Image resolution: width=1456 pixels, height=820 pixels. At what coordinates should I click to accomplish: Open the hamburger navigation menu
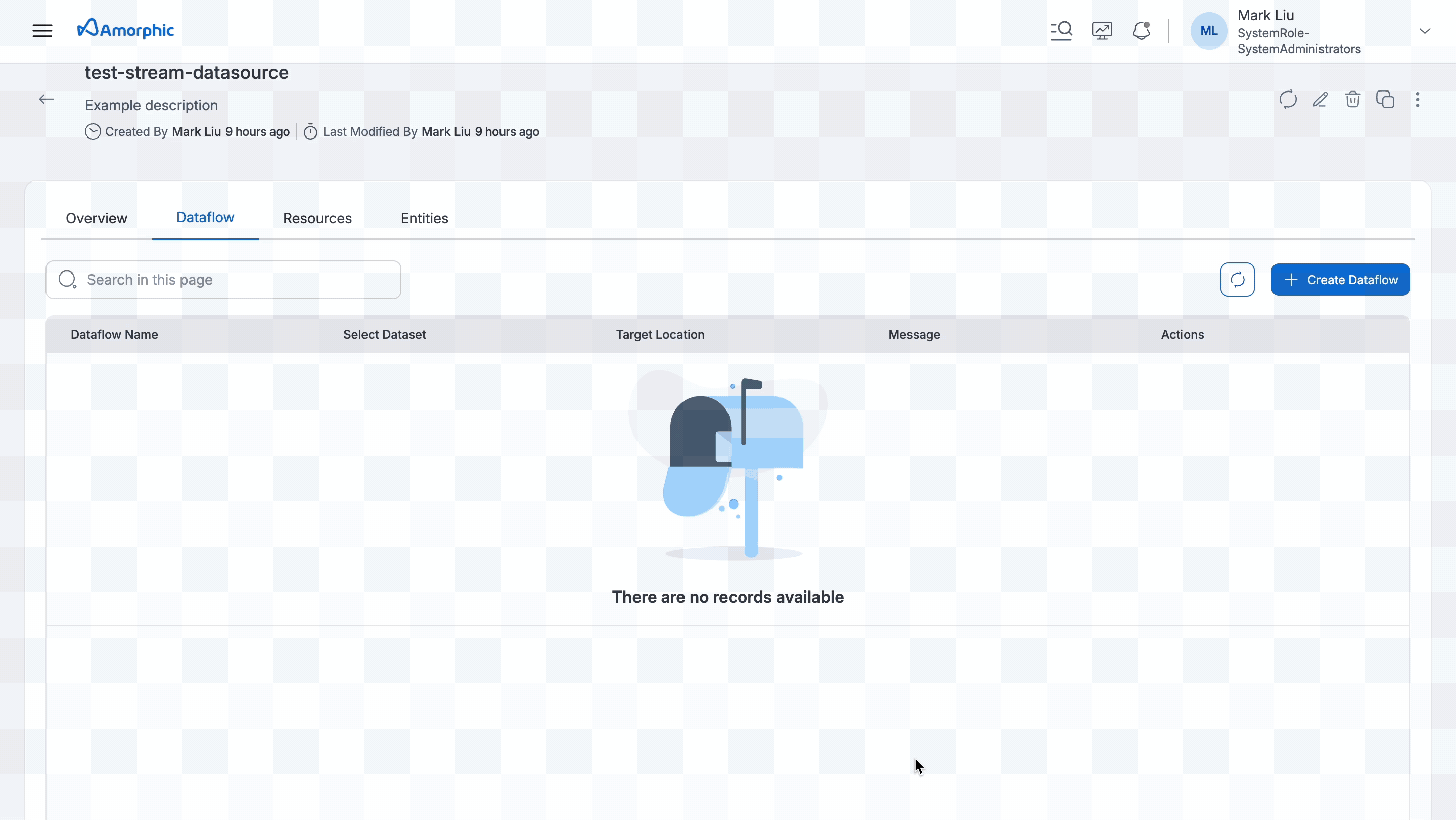pyautogui.click(x=42, y=30)
